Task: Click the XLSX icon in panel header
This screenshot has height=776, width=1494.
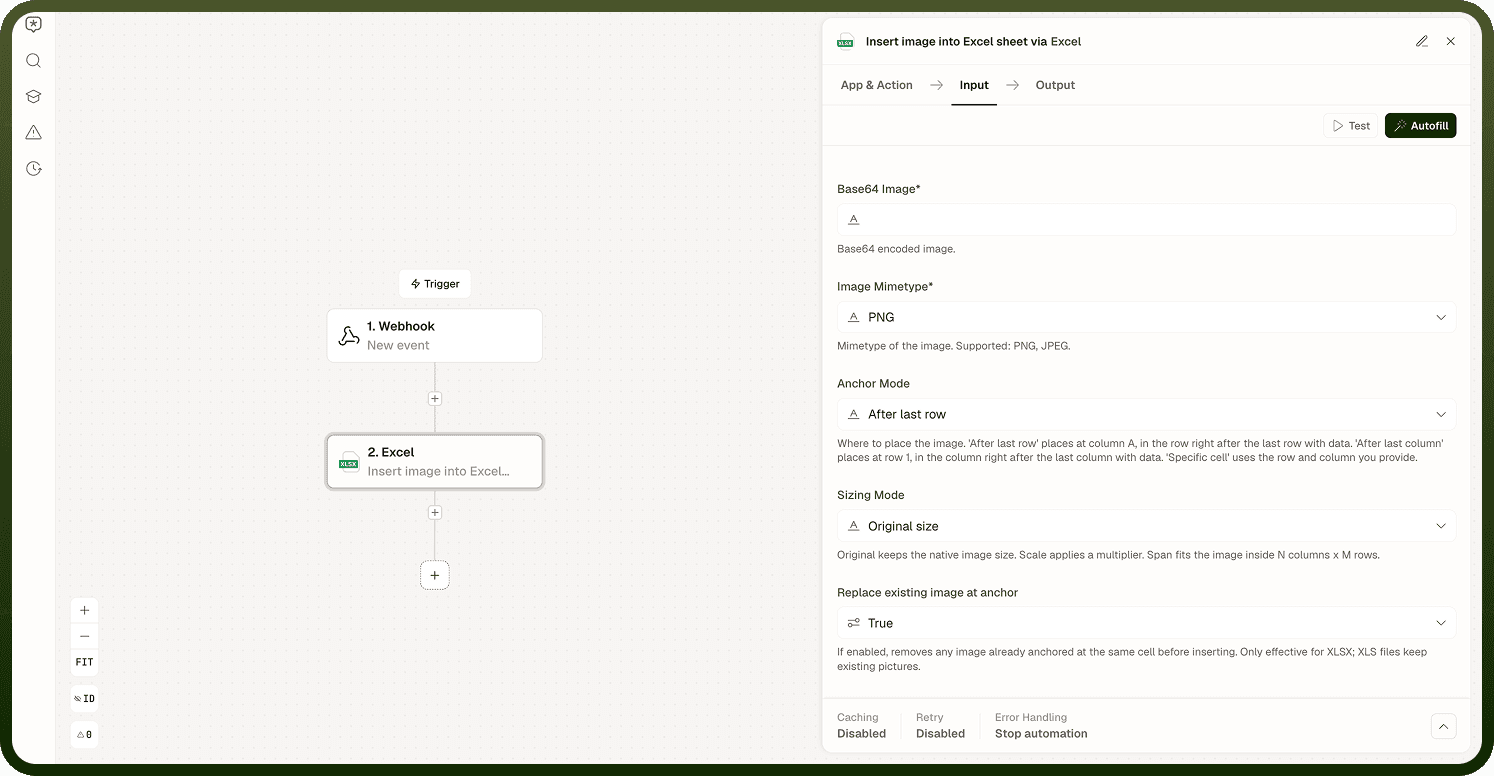Action: [845, 42]
